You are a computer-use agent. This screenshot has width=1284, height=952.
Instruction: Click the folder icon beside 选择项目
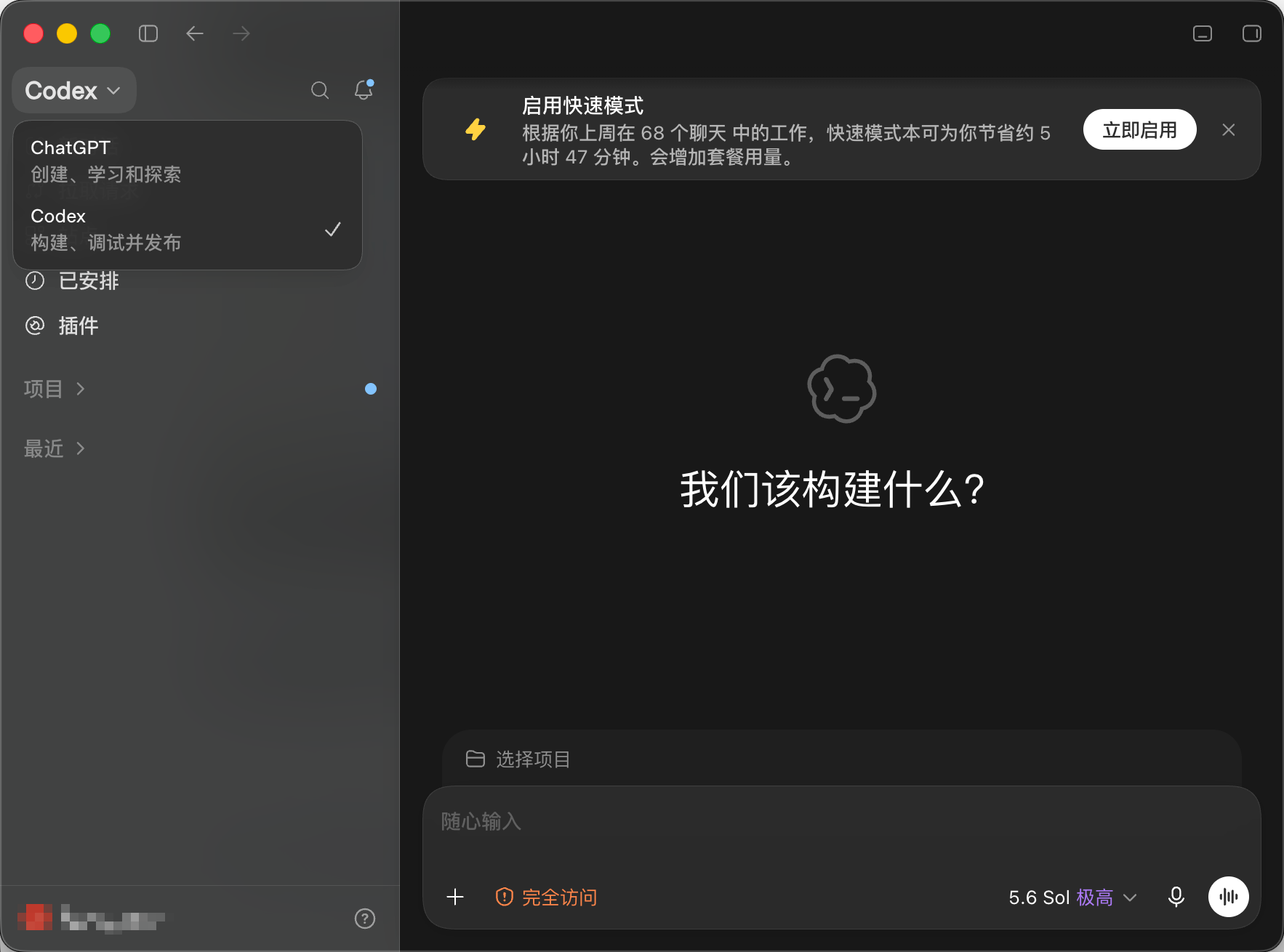pyautogui.click(x=476, y=759)
